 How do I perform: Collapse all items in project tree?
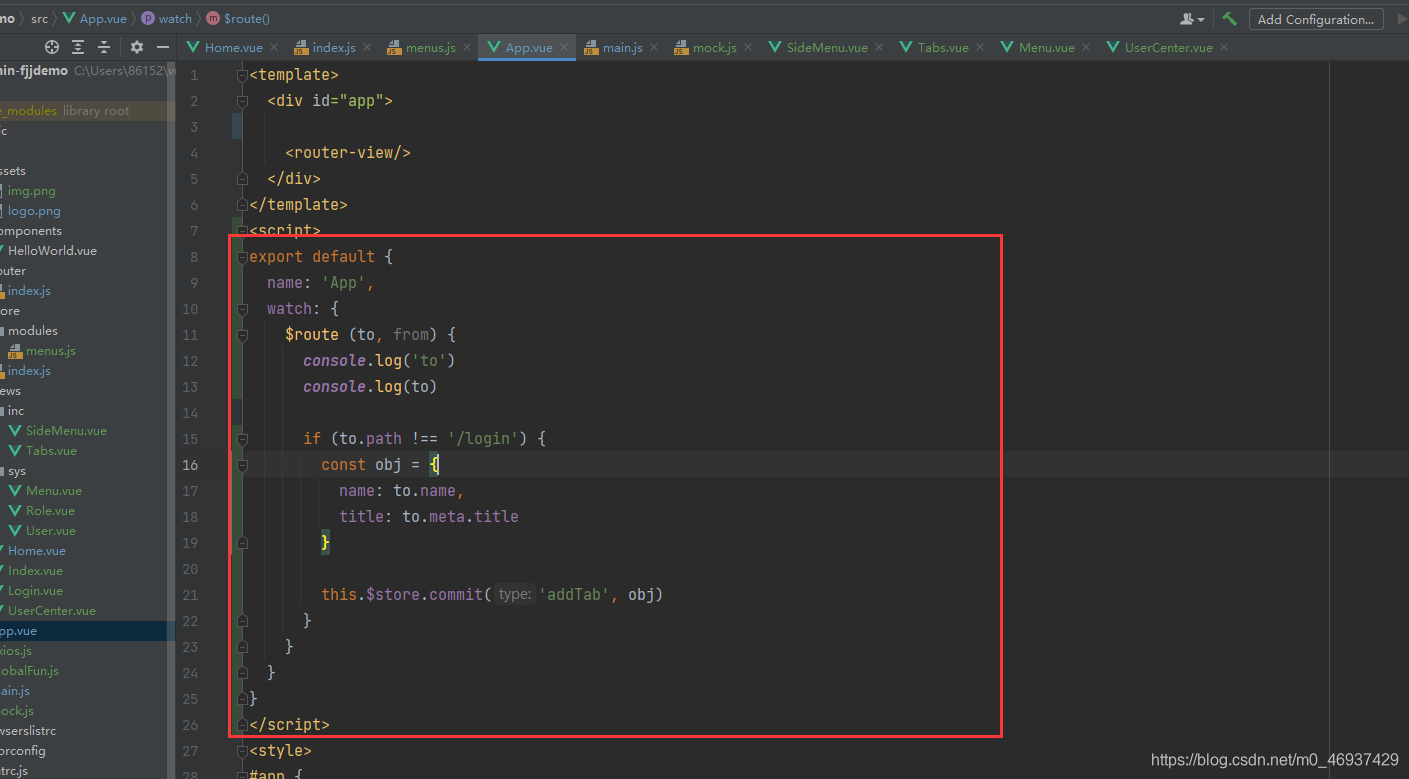[104, 47]
